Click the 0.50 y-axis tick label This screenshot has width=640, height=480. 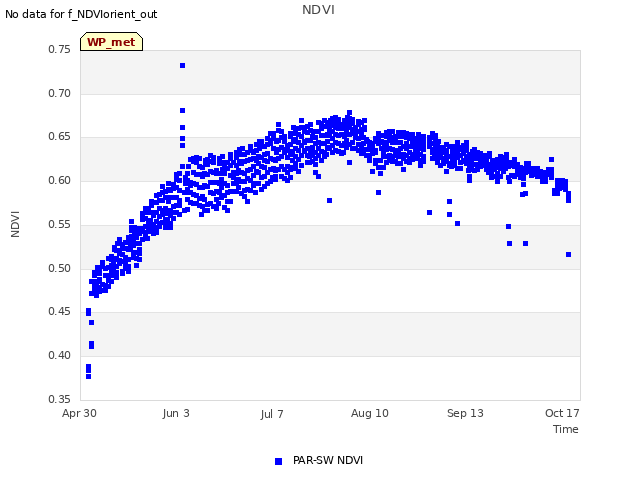coord(60,268)
